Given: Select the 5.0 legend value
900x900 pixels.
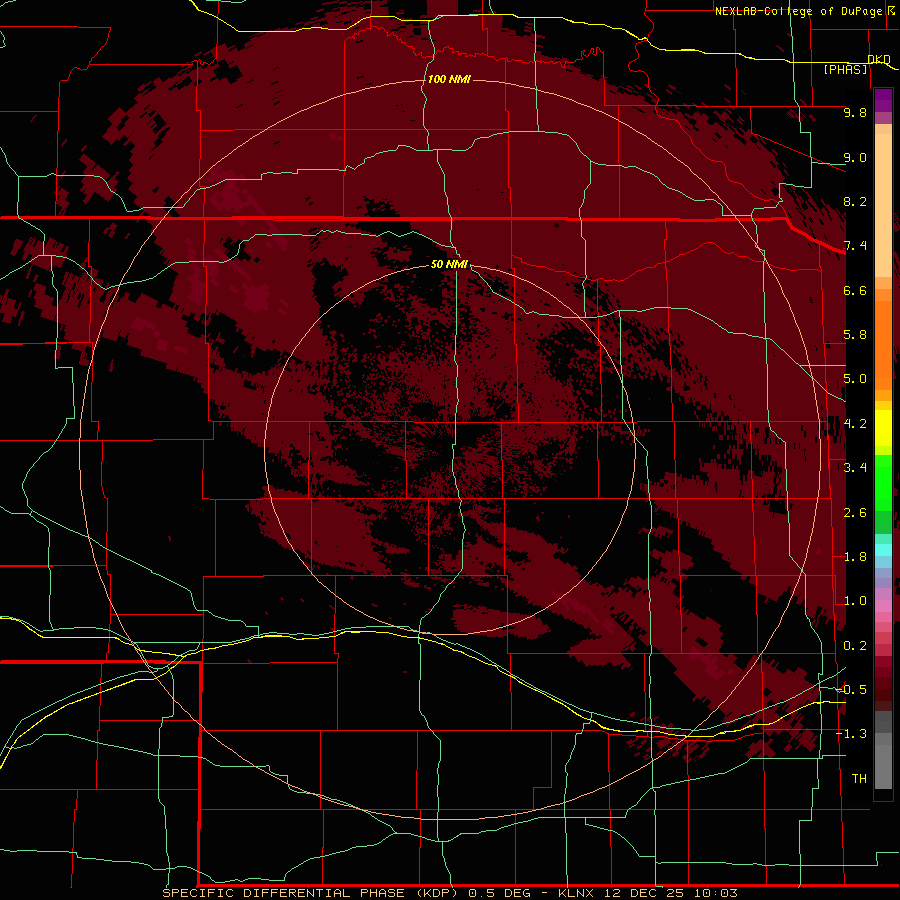Looking at the screenshot, I should coord(855,379).
